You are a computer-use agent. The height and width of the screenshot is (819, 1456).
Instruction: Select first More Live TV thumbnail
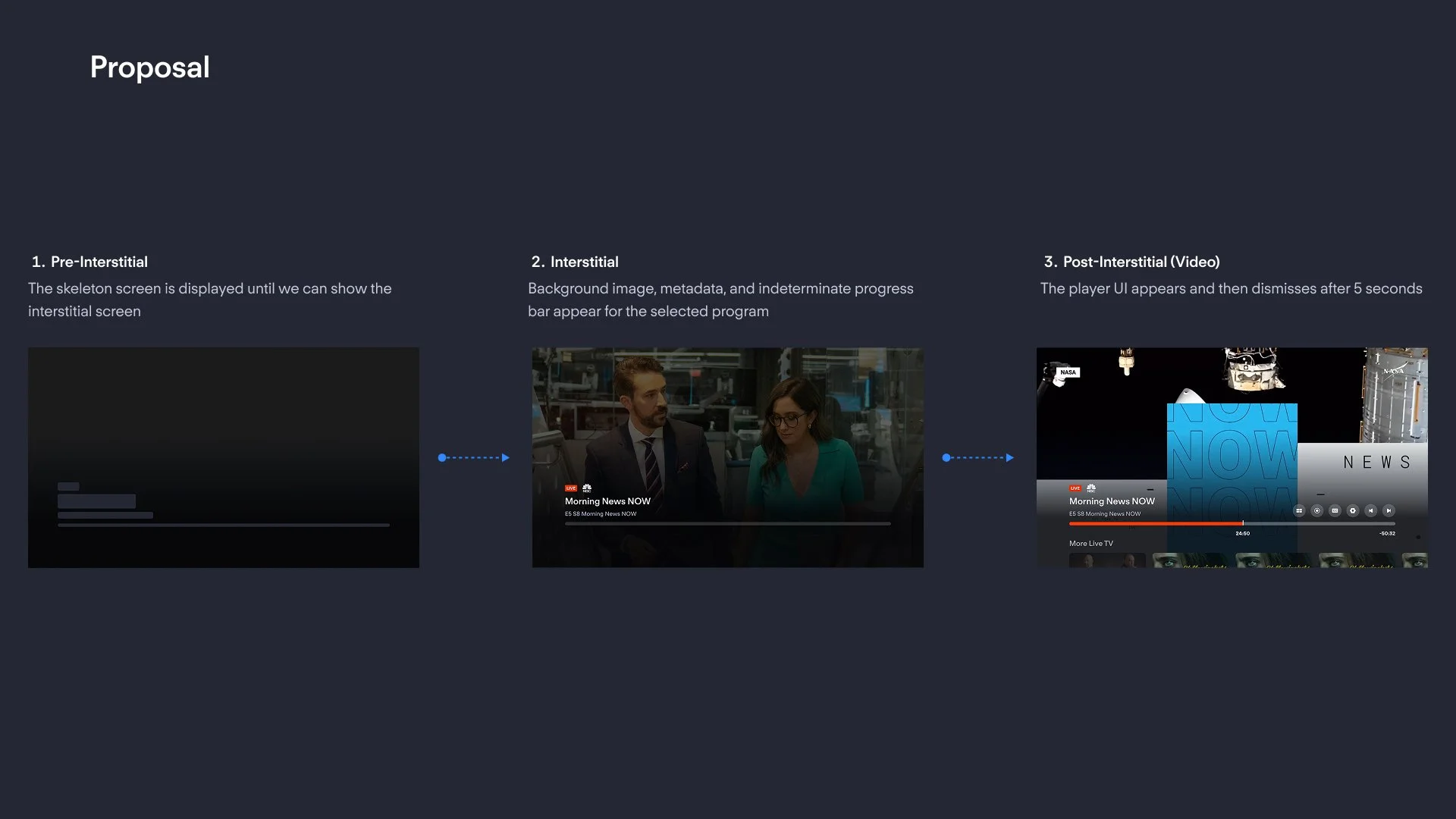(1107, 561)
